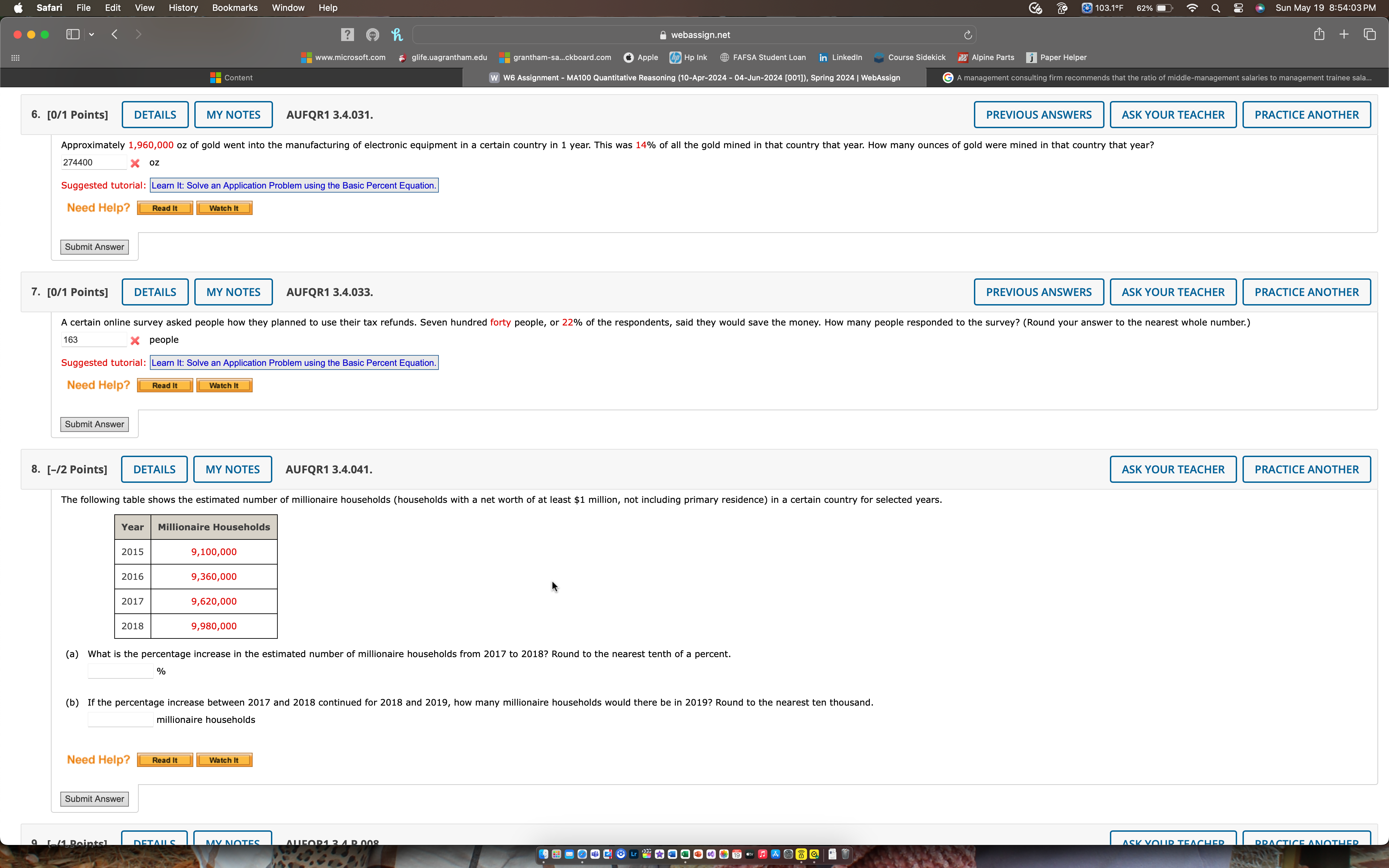Open the Learn It tutorial link for question 7

point(294,362)
